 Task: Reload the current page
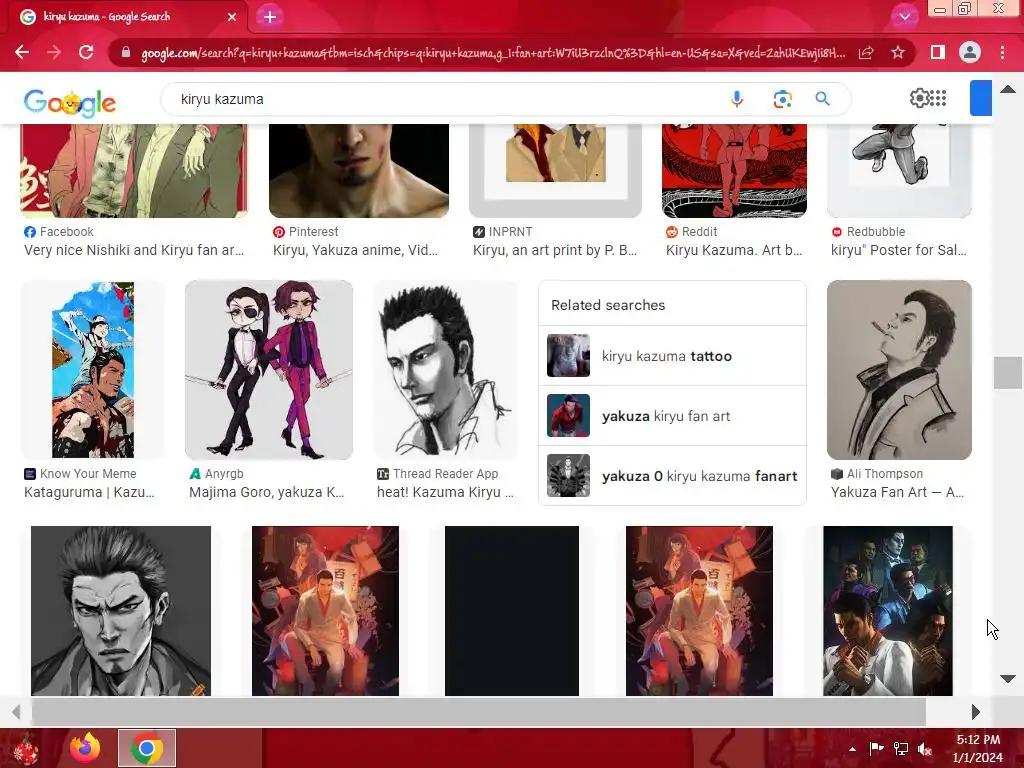(86, 52)
